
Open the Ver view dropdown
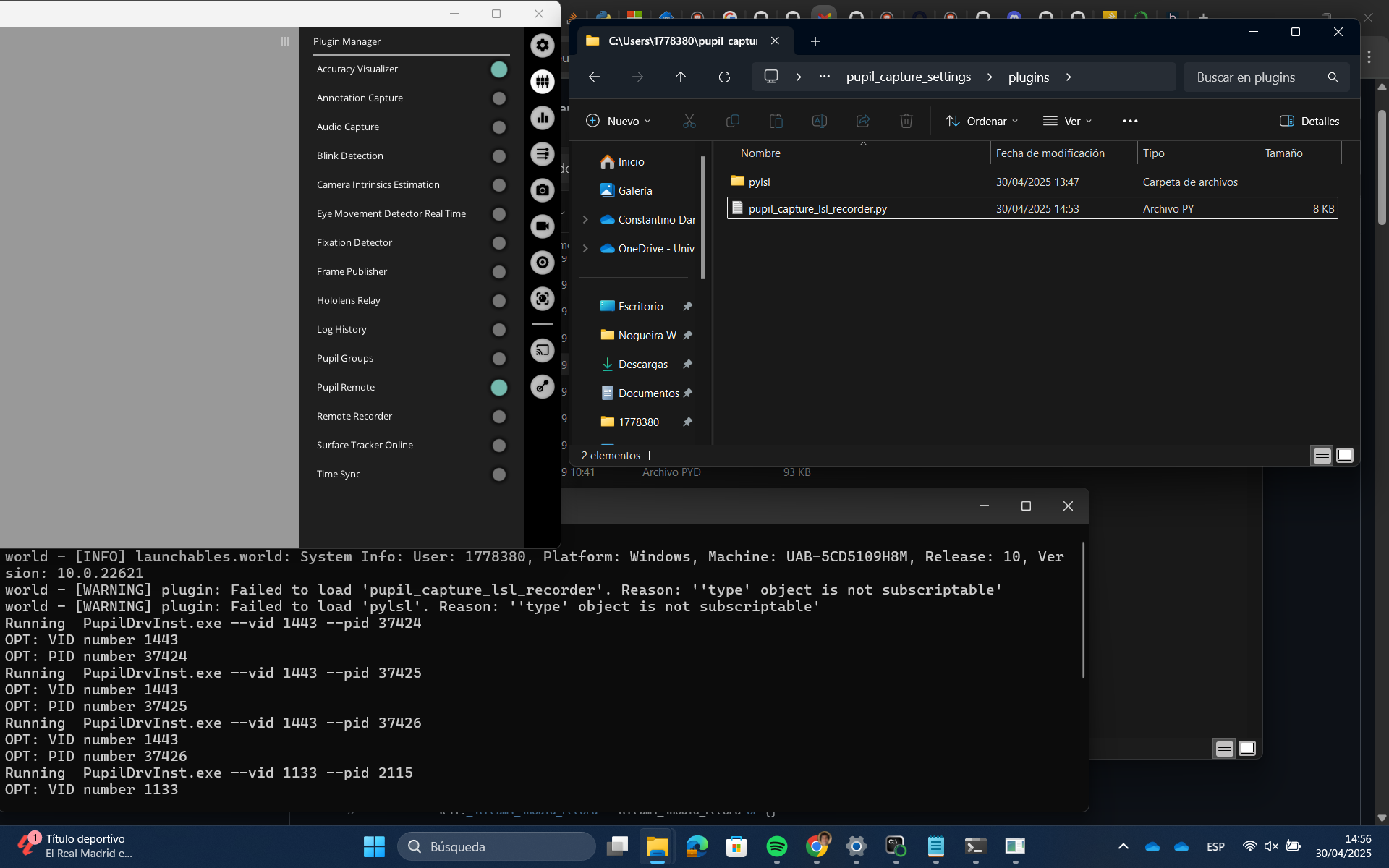click(1067, 121)
